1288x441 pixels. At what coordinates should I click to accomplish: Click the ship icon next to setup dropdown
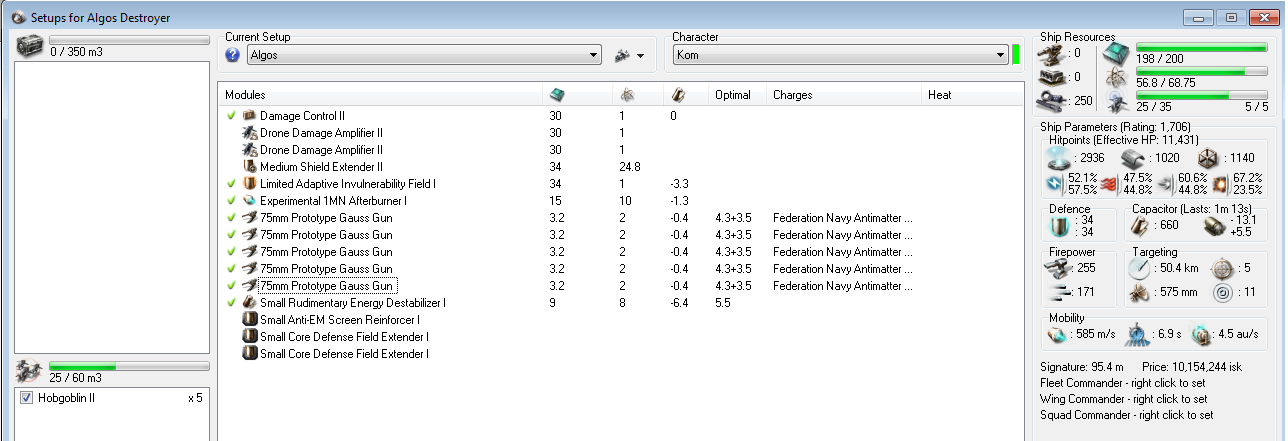tap(622, 55)
